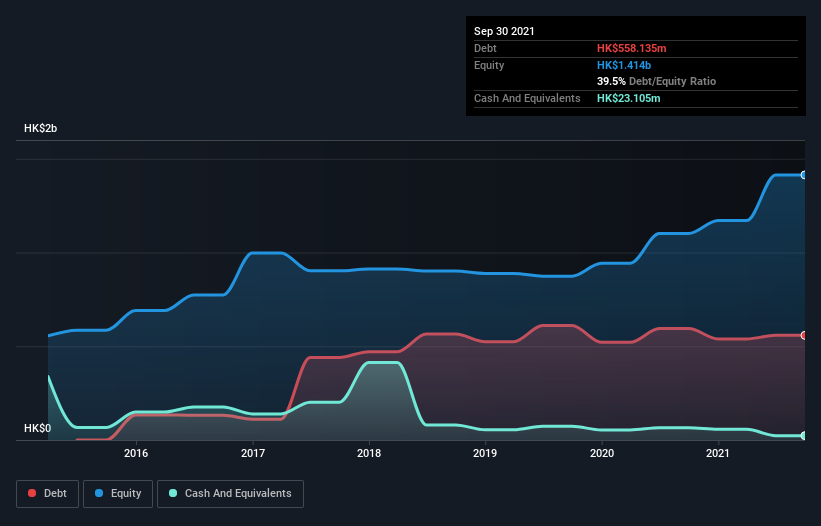Click the teal Cash And Equivalents legend dot

173,493
